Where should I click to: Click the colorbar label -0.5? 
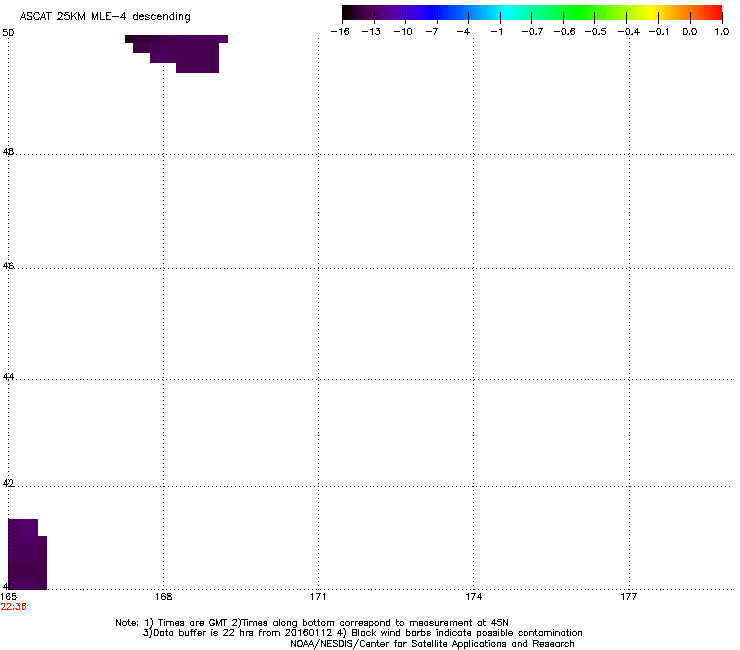(x=596, y=32)
